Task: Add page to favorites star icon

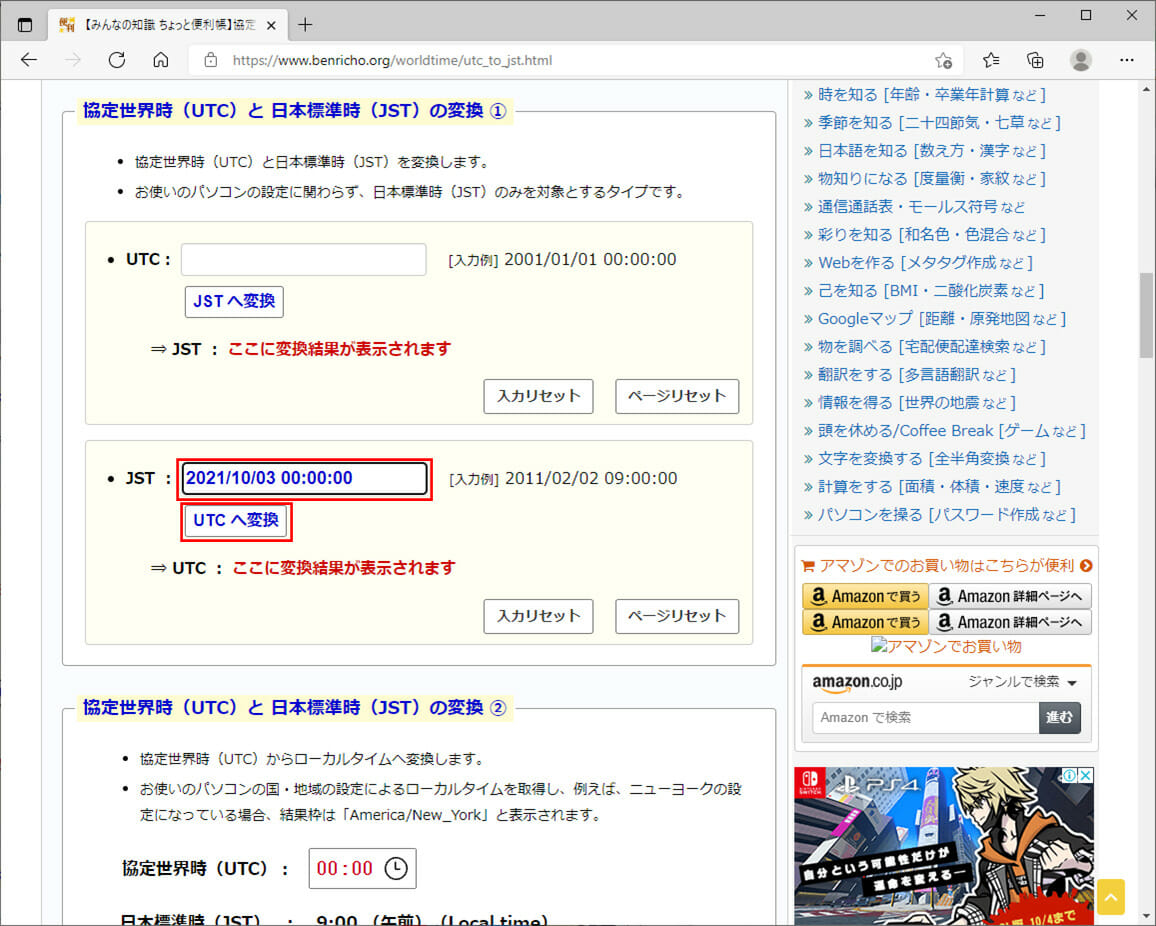Action: click(943, 60)
